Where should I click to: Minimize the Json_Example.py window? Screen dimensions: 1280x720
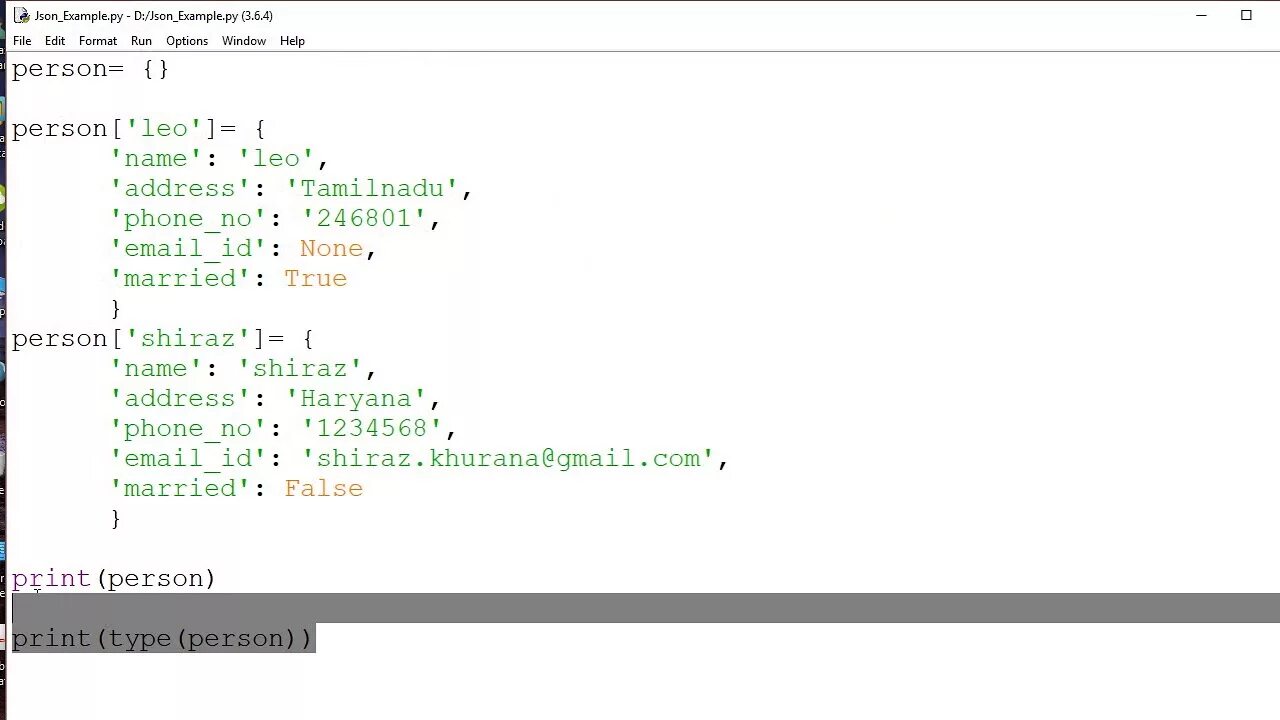click(x=1201, y=15)
